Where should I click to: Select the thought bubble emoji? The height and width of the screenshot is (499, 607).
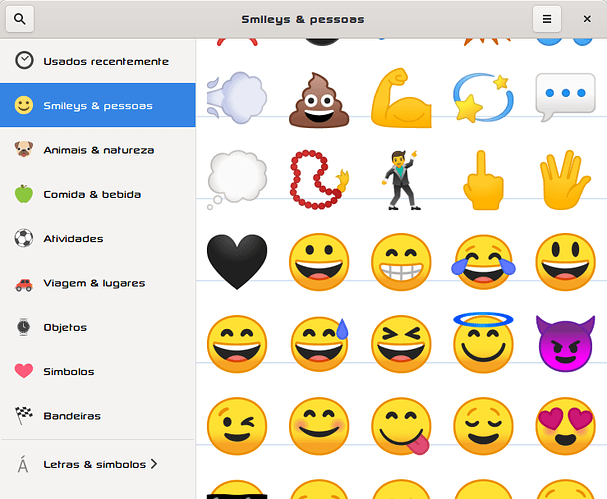click(x=237, y=180)
